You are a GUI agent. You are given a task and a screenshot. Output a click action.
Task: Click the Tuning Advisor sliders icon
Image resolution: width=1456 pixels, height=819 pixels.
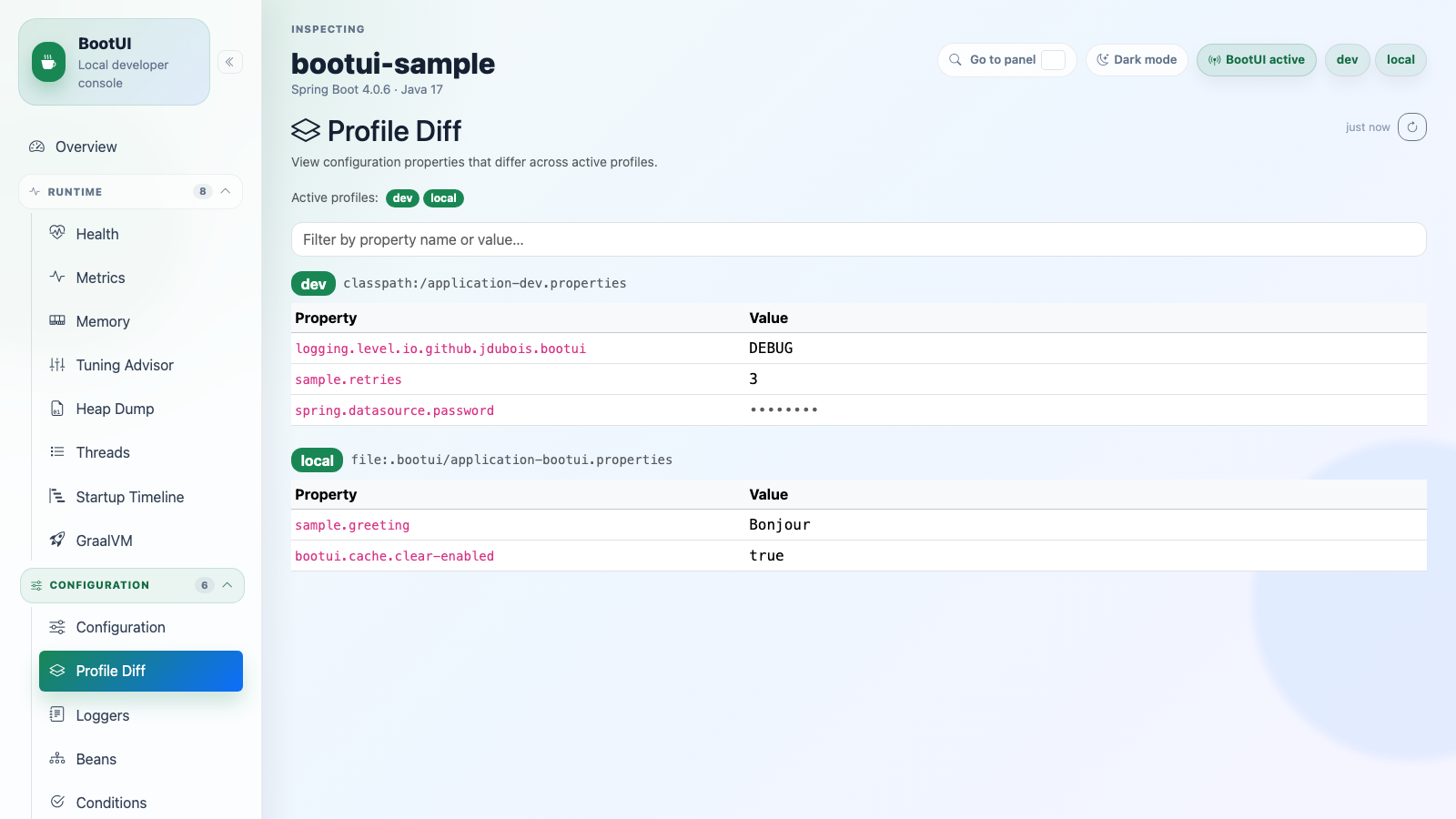tap(57, 364)
